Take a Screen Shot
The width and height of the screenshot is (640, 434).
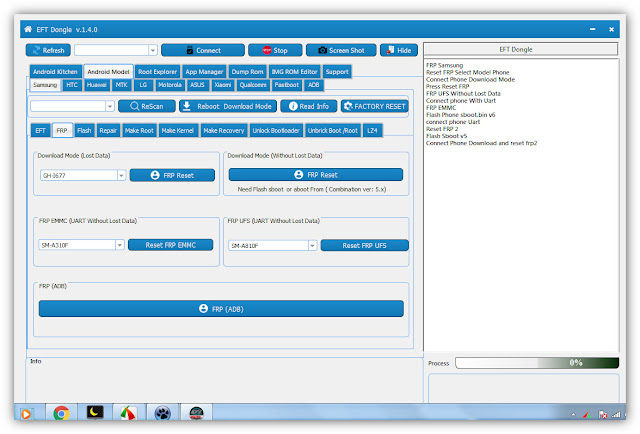pyautogui.click(x=341, y=50)
